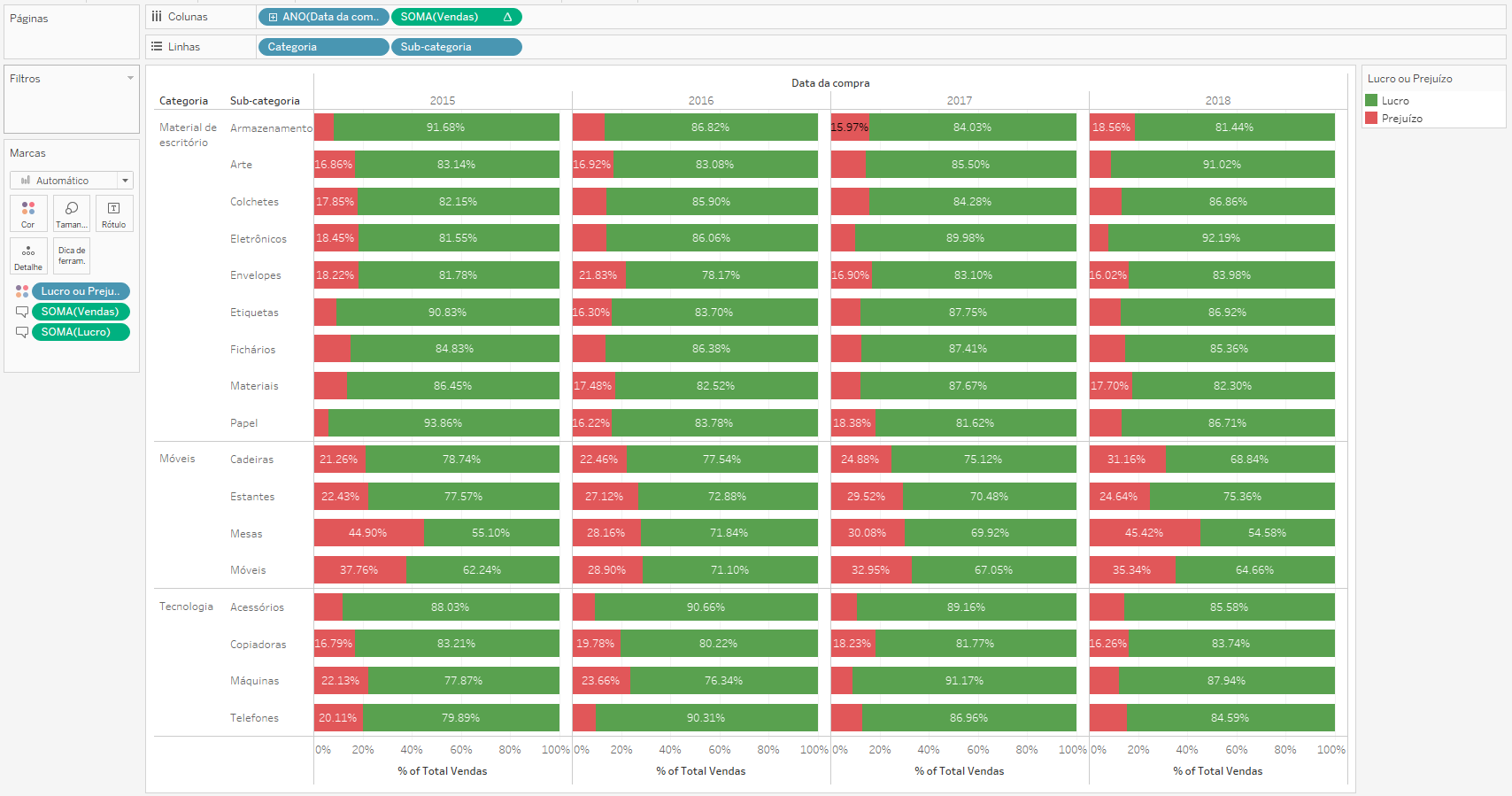
Task: Click the color dots icon beside Lucro ou Preju
Action: [22, 291]
